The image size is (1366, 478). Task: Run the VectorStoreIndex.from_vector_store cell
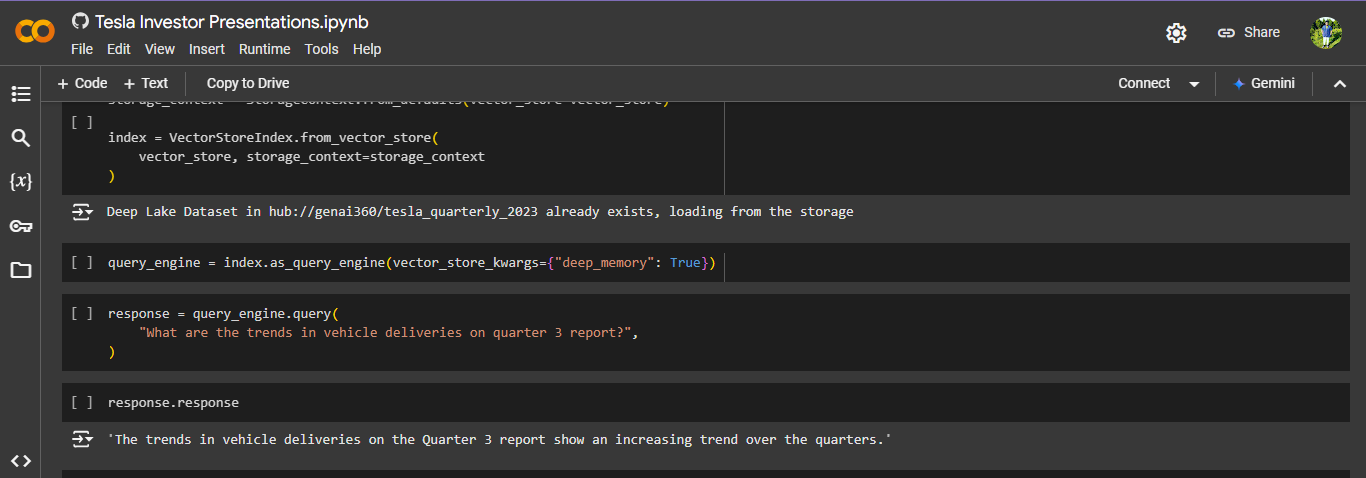tap(82, 122)
